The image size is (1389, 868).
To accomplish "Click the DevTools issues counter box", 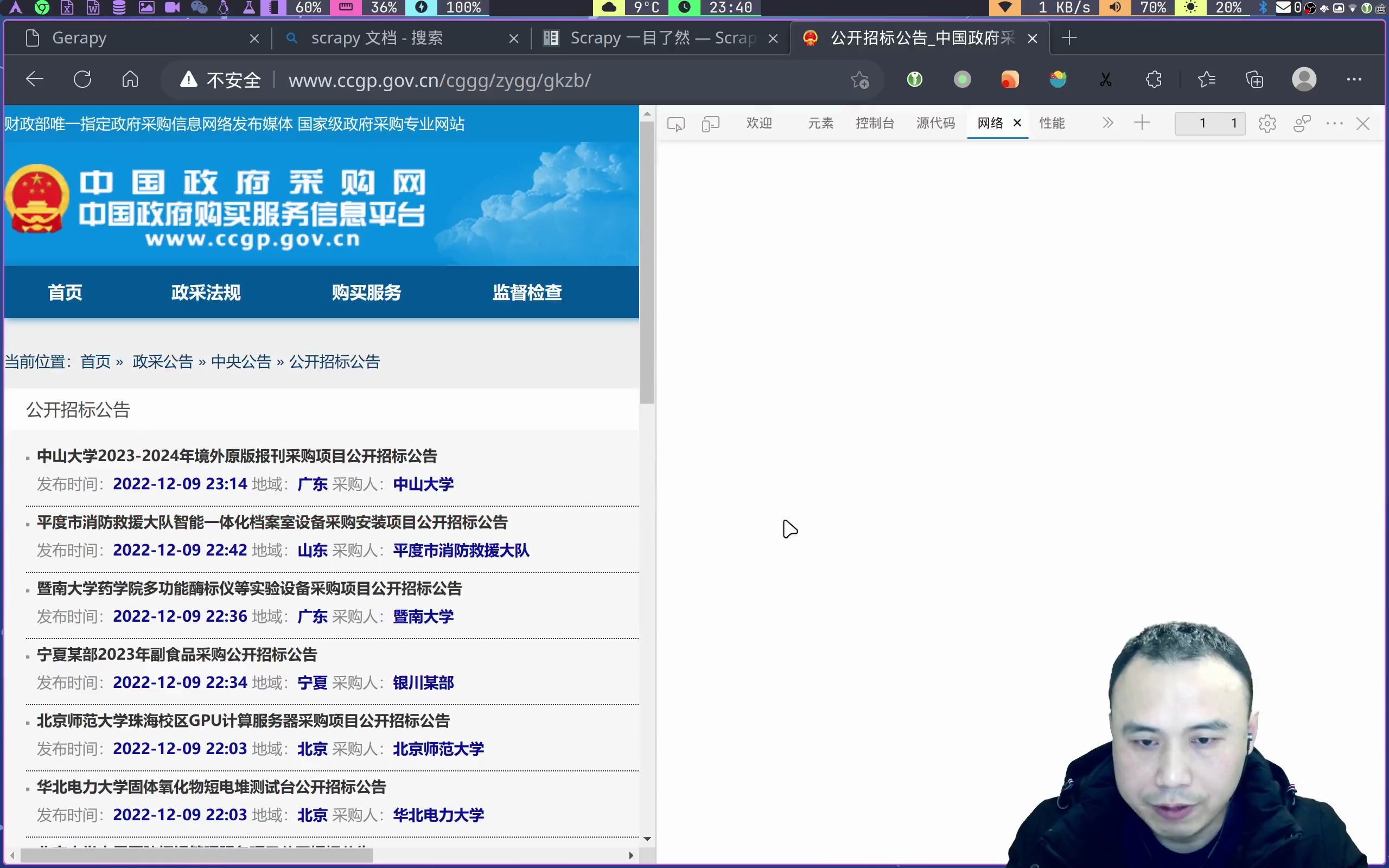I will (x=1210, y=124).
